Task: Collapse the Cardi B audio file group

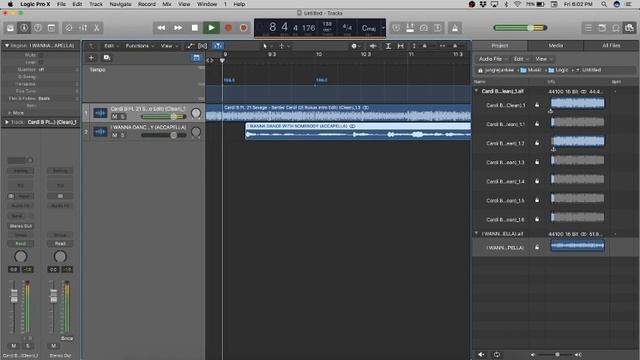Action: point(476,91)
